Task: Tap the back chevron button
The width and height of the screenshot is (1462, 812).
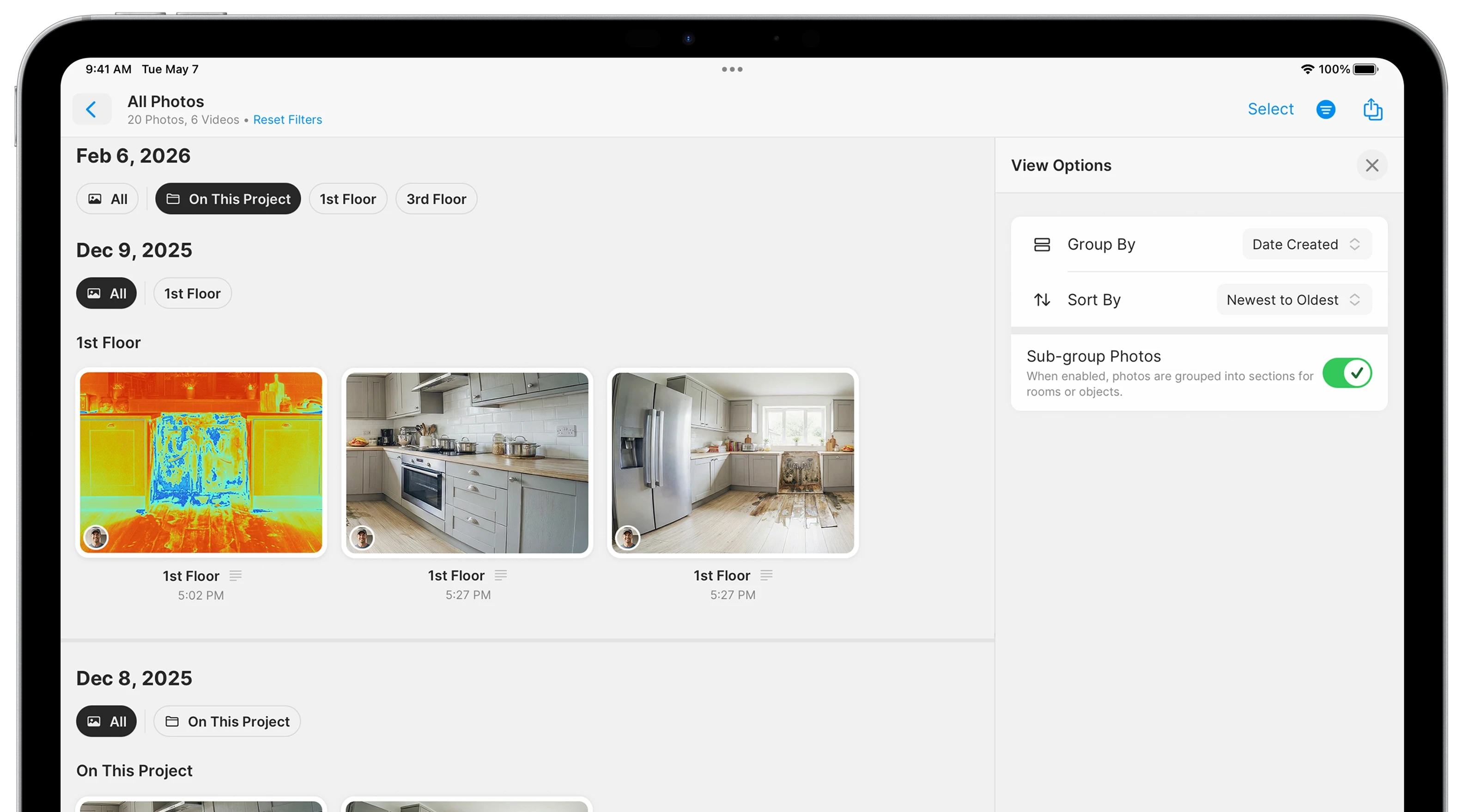Action: 91,109
